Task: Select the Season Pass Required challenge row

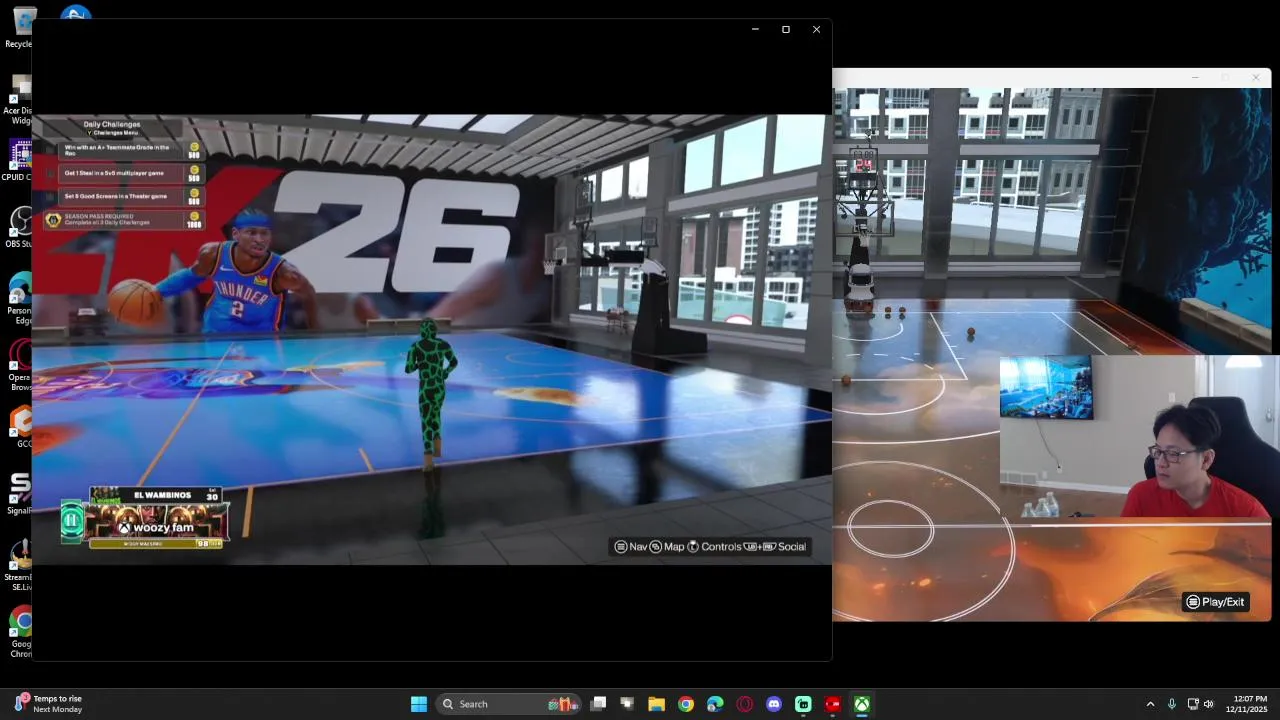Action: 124,219
